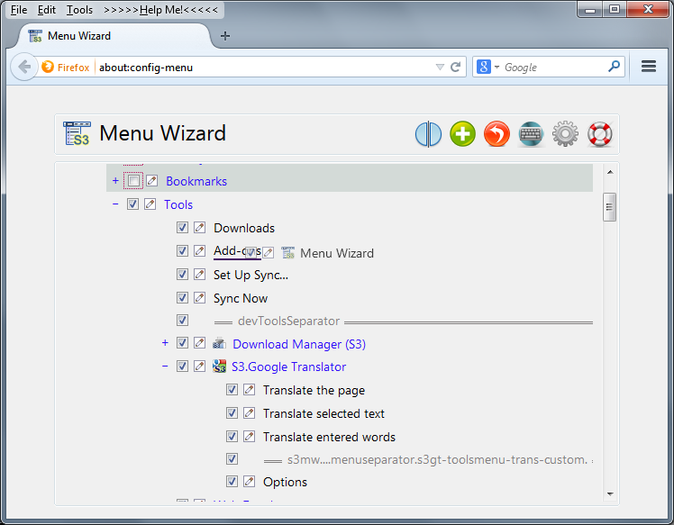Click the pencil edit icon for Bookmarks
The height and width of the screenshot is (525, 674).
152,181
